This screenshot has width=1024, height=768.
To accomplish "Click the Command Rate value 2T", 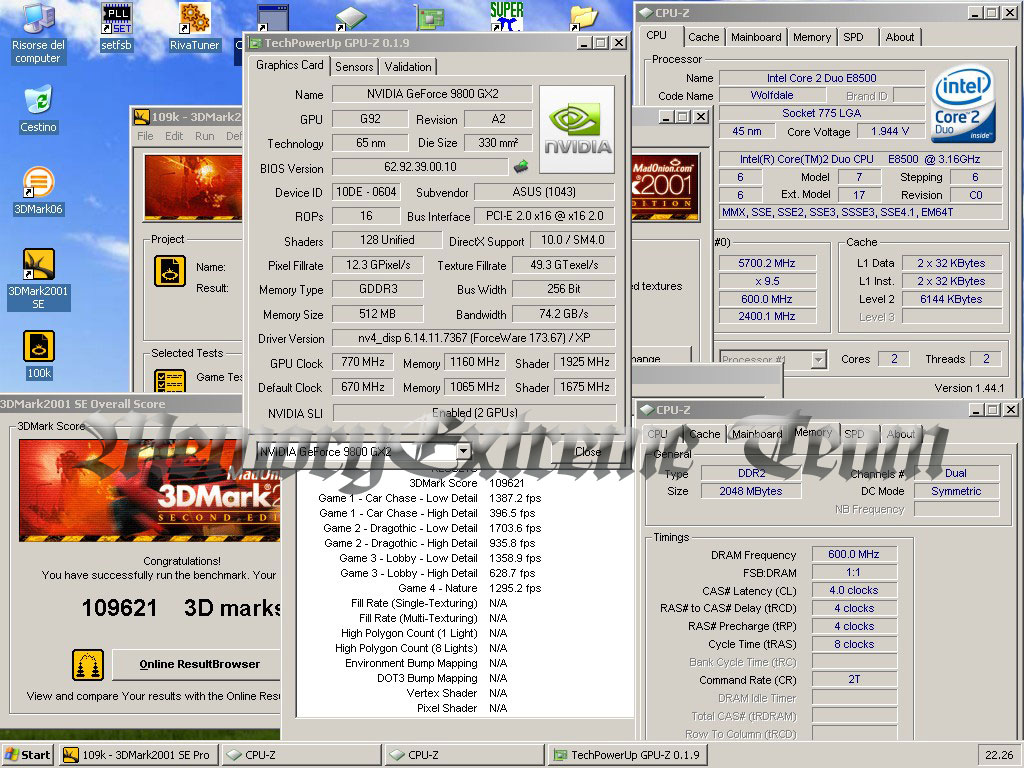I will [x=854, y=680].
